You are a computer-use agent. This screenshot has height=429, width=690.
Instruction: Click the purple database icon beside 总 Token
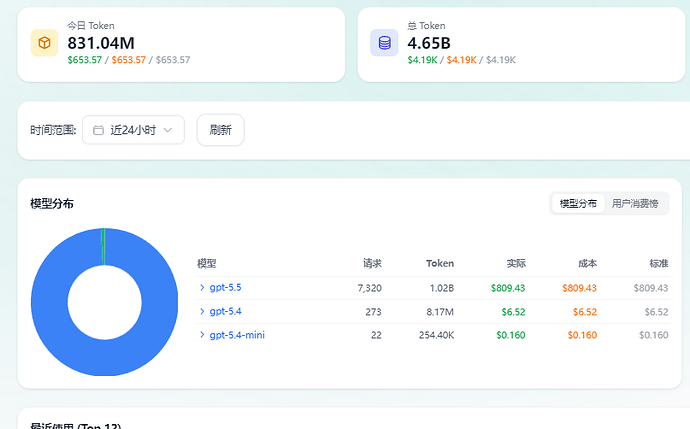tap(384, 43)
